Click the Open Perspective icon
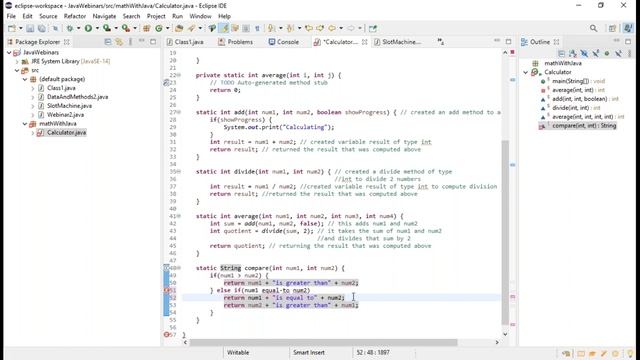 point(612,28)
